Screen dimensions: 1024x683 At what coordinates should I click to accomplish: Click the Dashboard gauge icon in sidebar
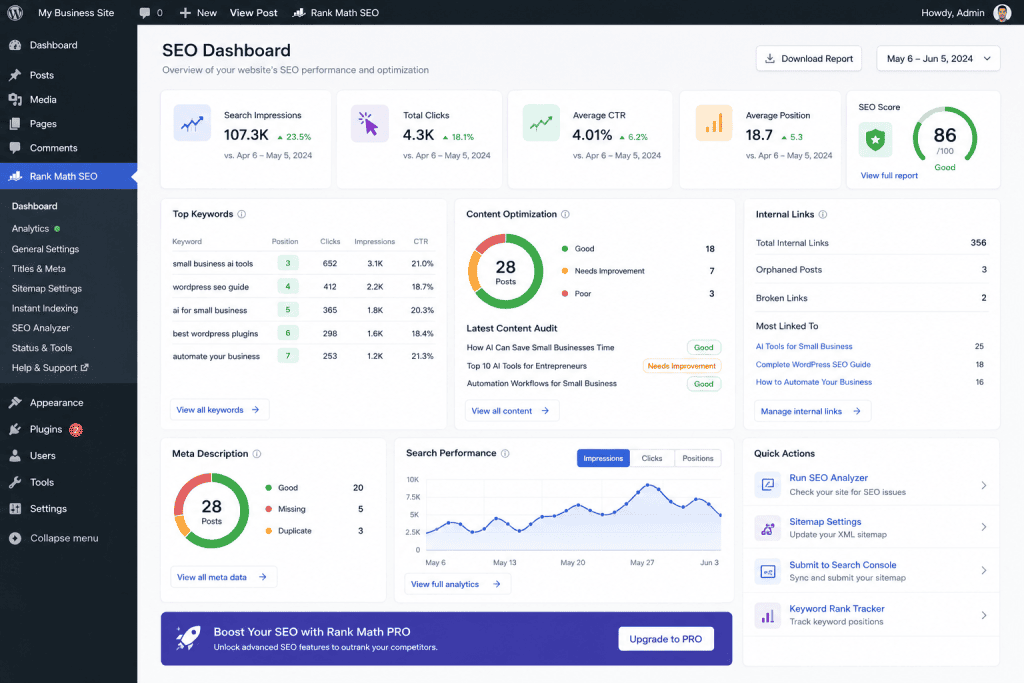[x=15, y=45]
